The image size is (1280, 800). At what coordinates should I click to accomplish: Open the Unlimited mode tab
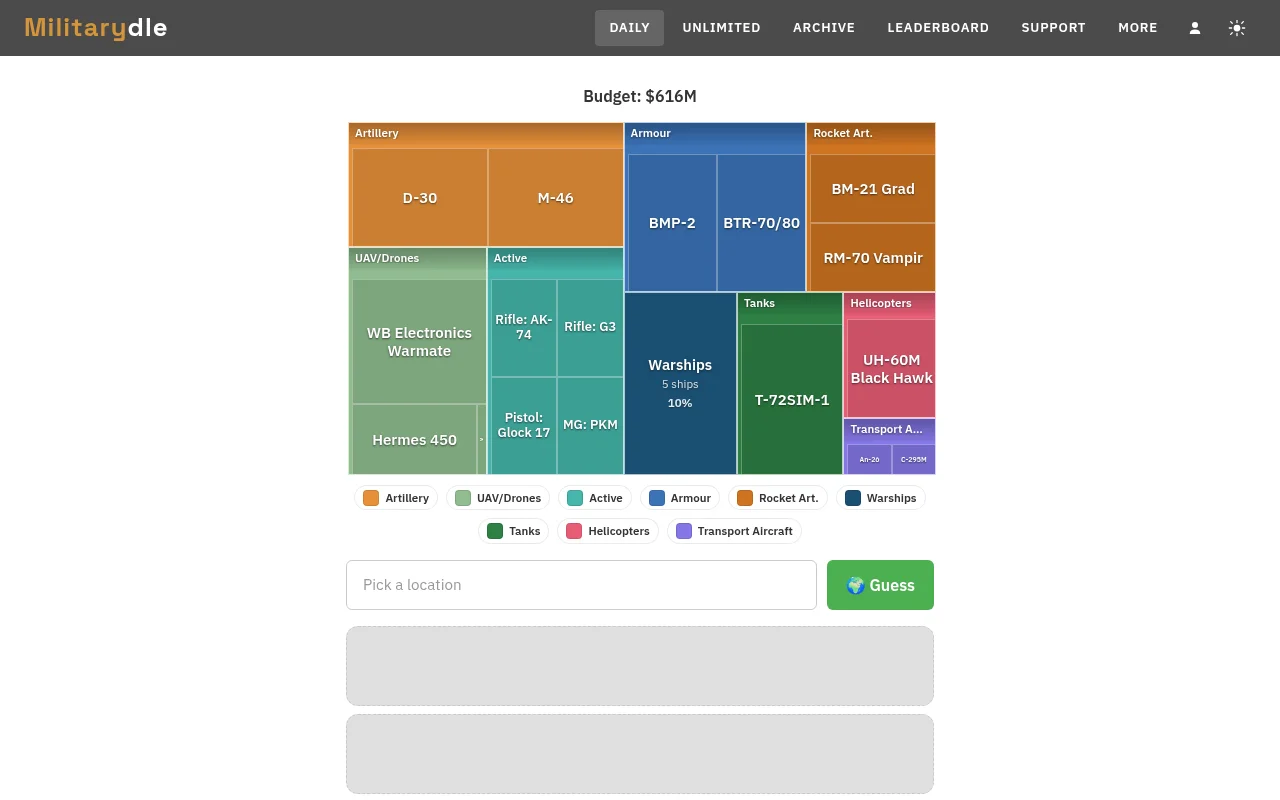pos(721,28)
